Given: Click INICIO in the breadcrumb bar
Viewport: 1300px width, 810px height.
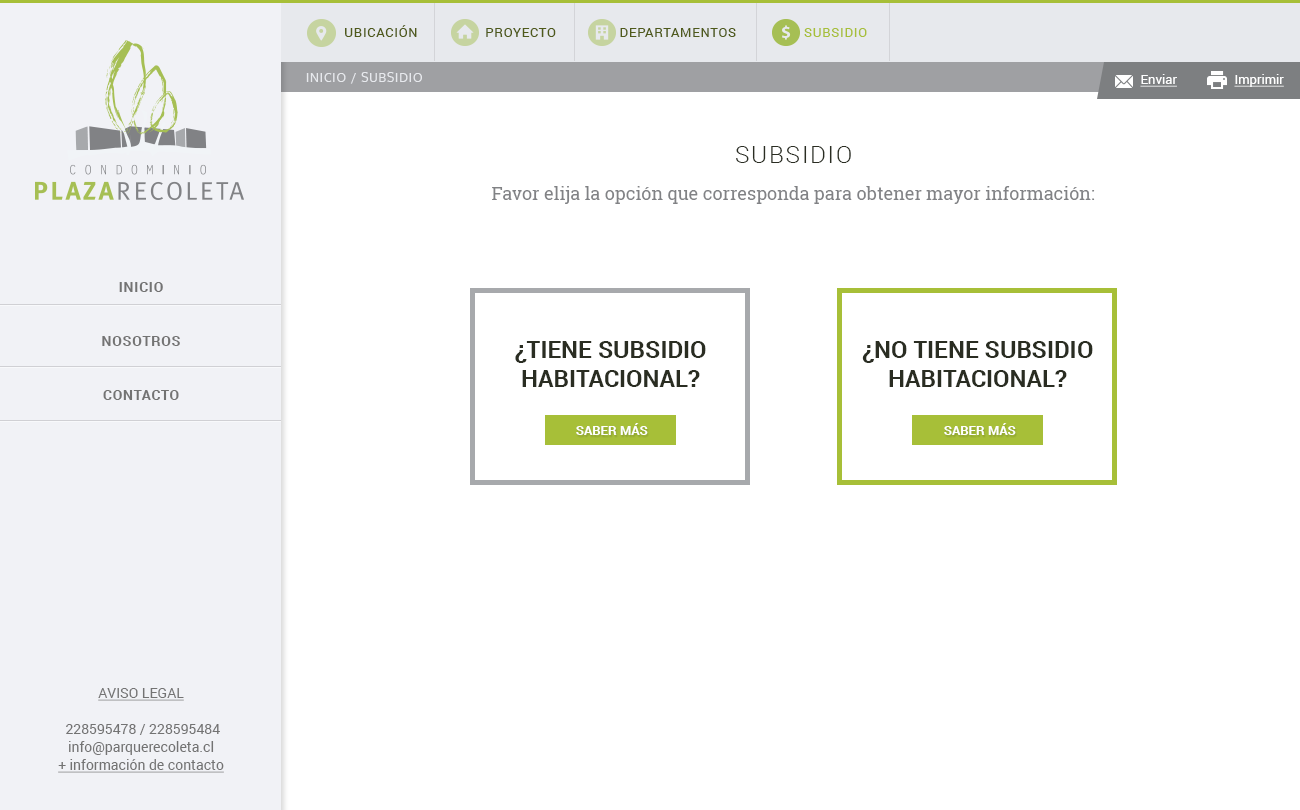Looking at the screenshot, I should 326,77.
